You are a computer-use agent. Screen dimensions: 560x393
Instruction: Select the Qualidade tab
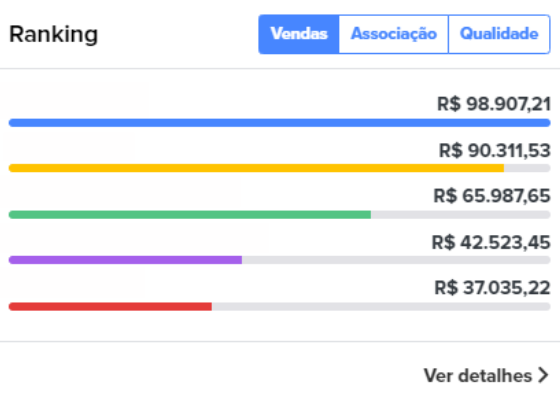point(499,34)
